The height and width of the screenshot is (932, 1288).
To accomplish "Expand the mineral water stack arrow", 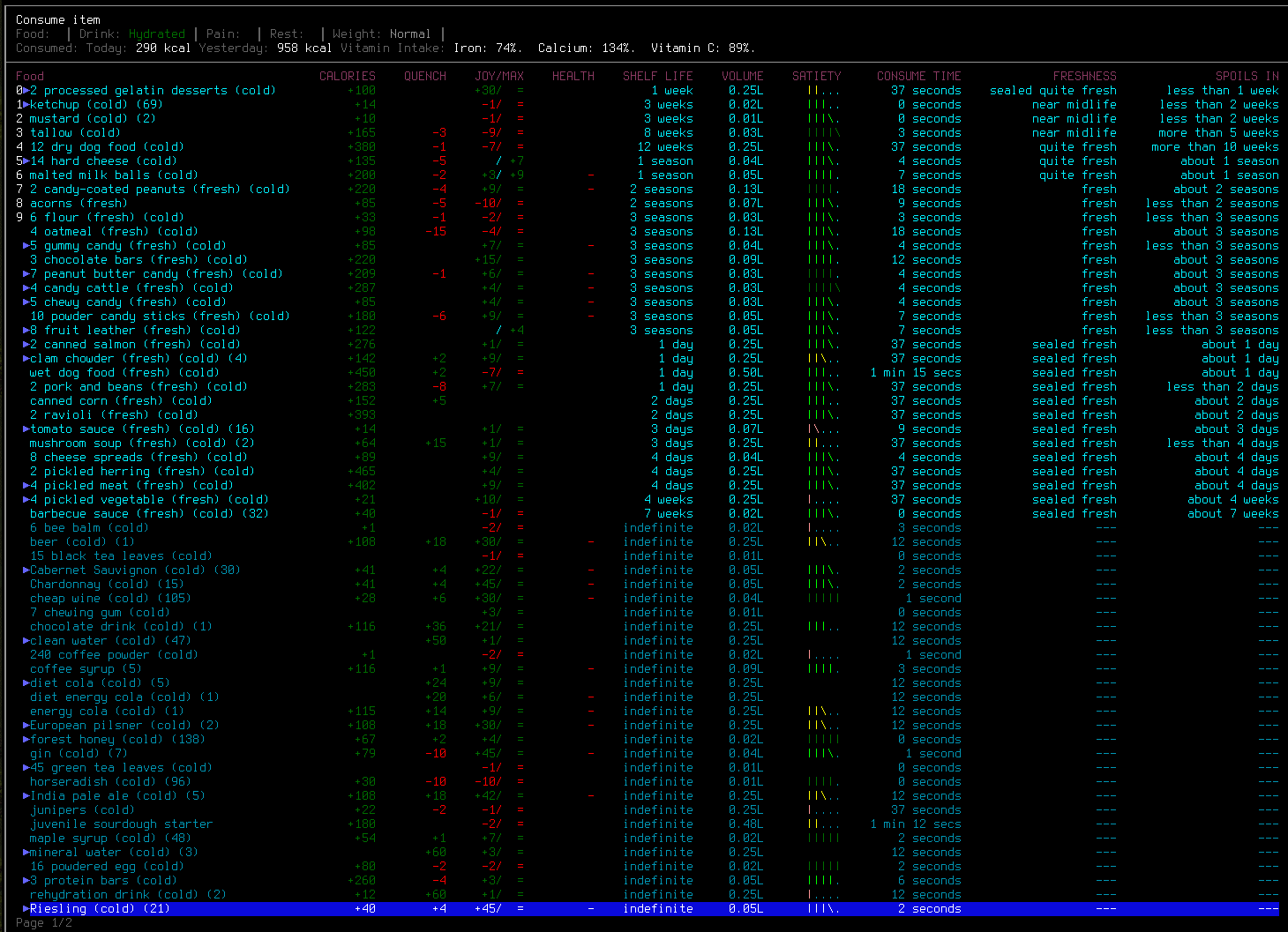I will pos(26,853).
